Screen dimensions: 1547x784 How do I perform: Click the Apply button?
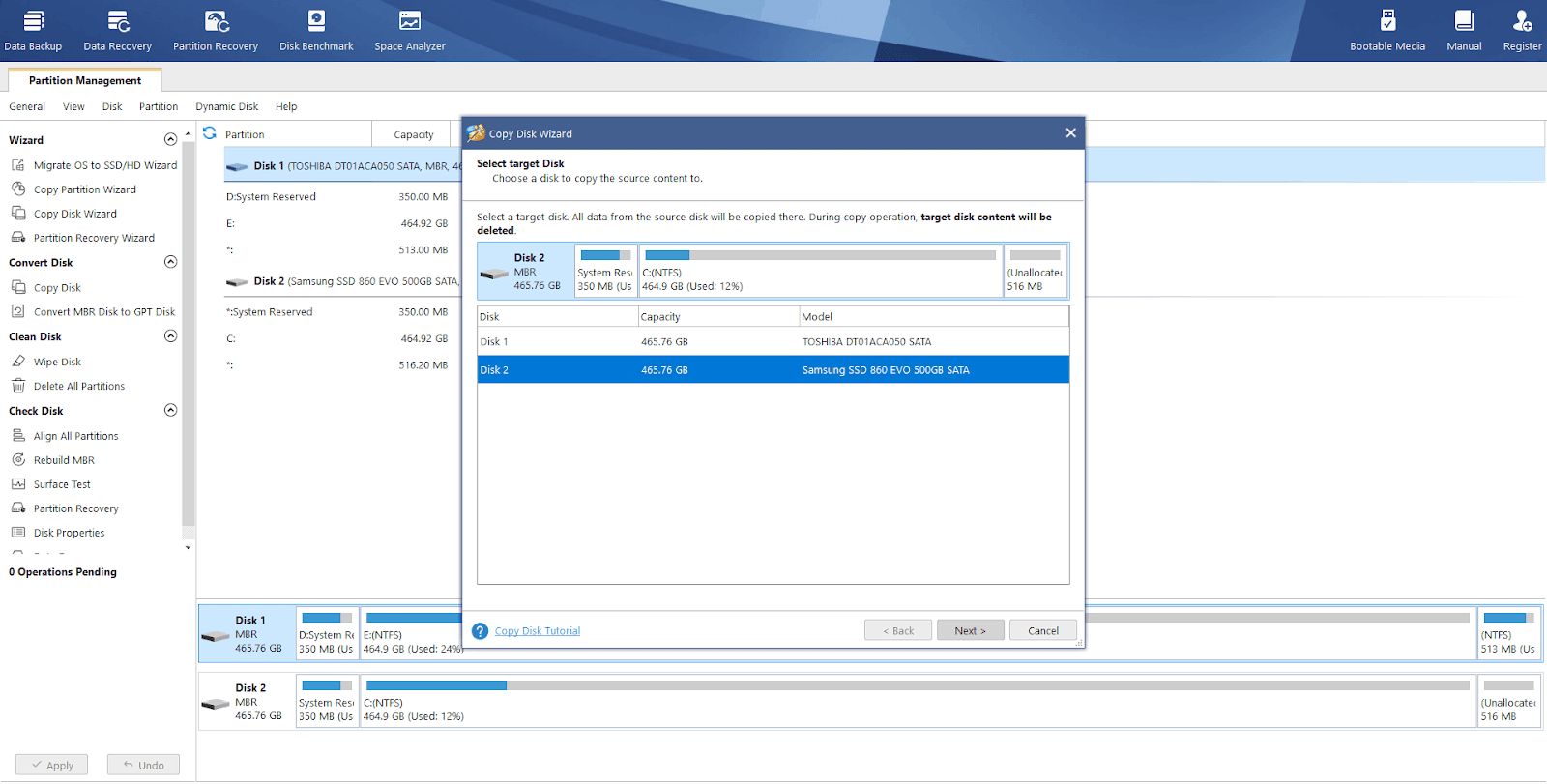[x=51, y=765]
